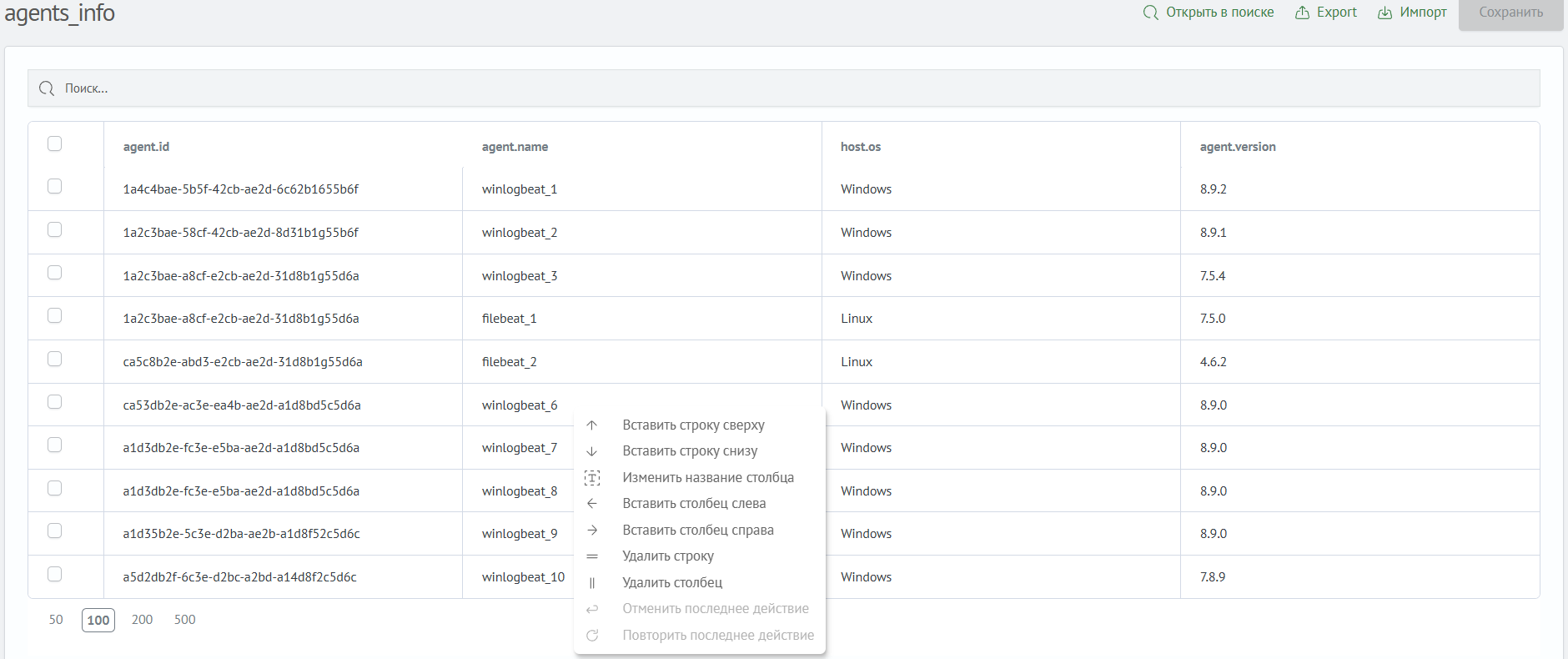Image resolution: width=1568 pixels, height=659 pixels.
Task: Select the filebeat_2 row checkbox
Action: [x=55, y=359]
